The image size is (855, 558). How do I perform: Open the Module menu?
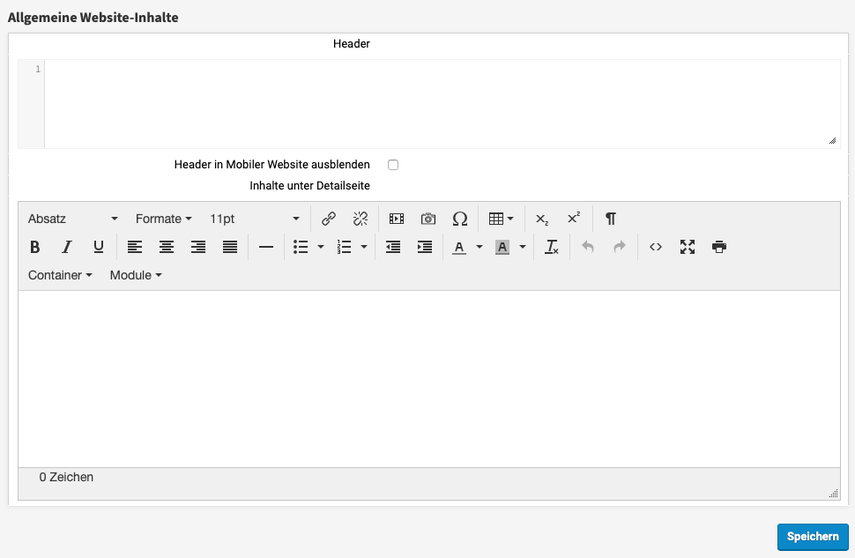click(135, 275)
